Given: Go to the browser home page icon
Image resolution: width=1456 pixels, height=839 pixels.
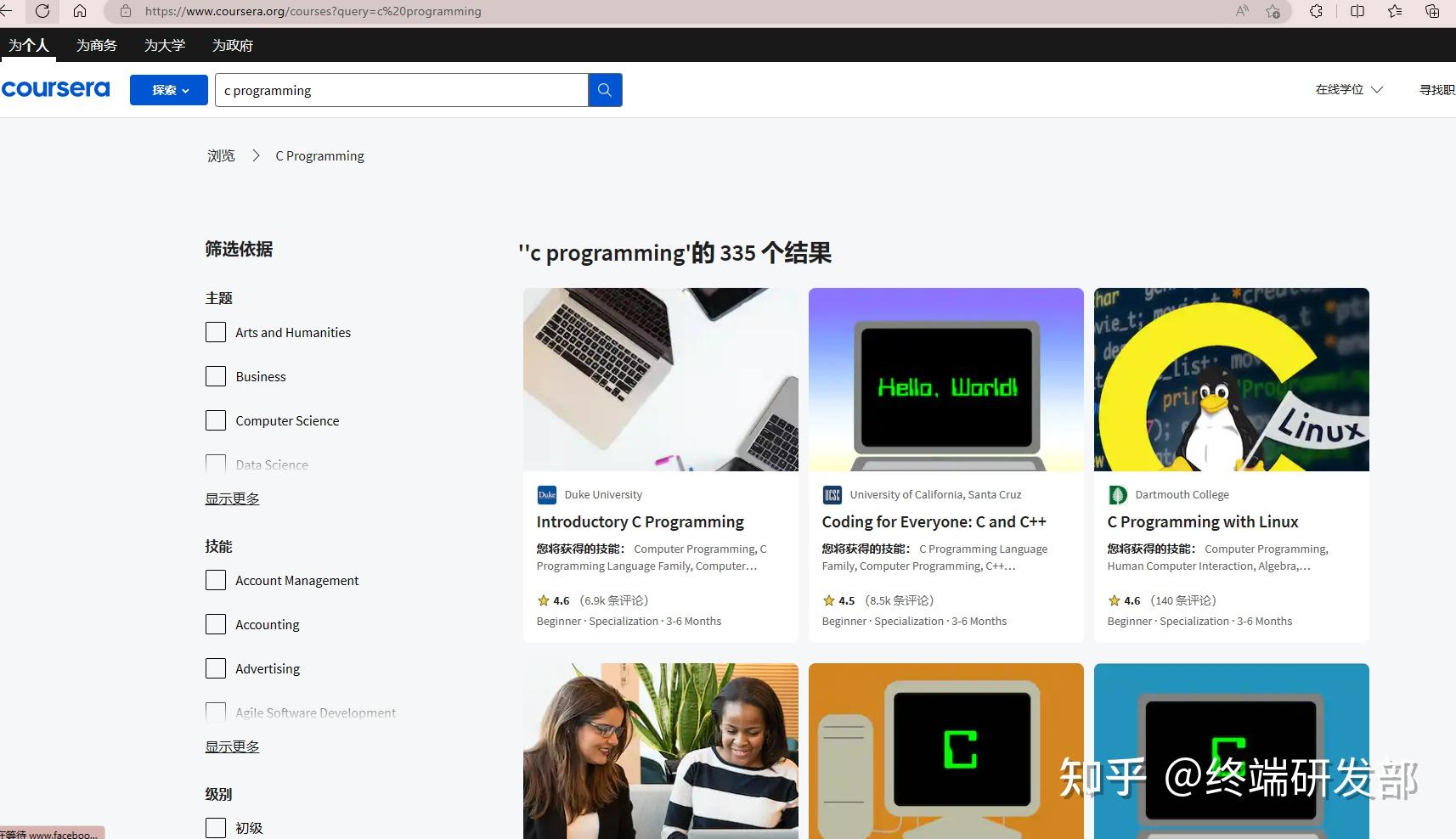Looking at the screenshot, I should [80, 11].
